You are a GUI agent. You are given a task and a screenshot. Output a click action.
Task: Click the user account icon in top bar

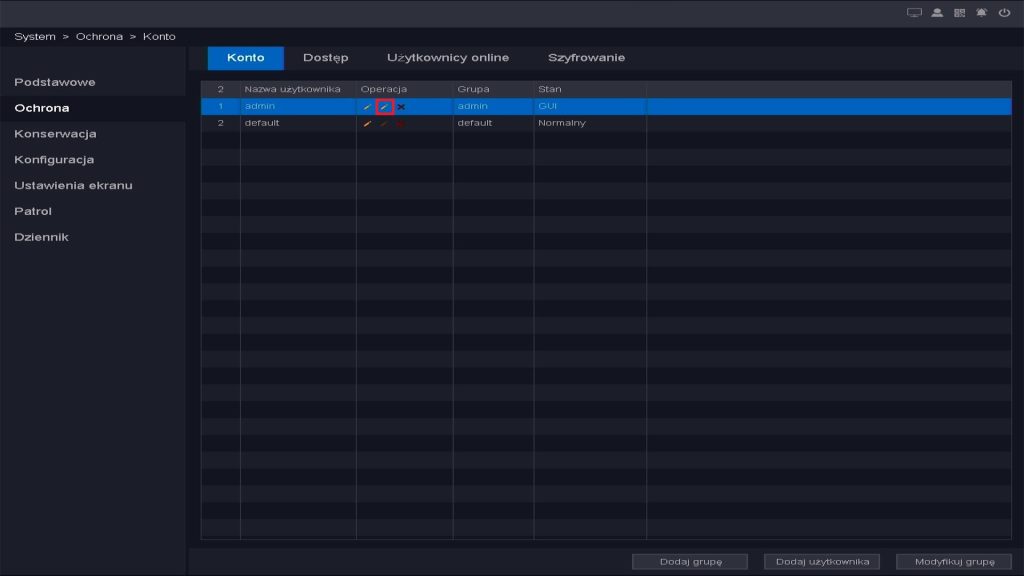click(937, 13)
